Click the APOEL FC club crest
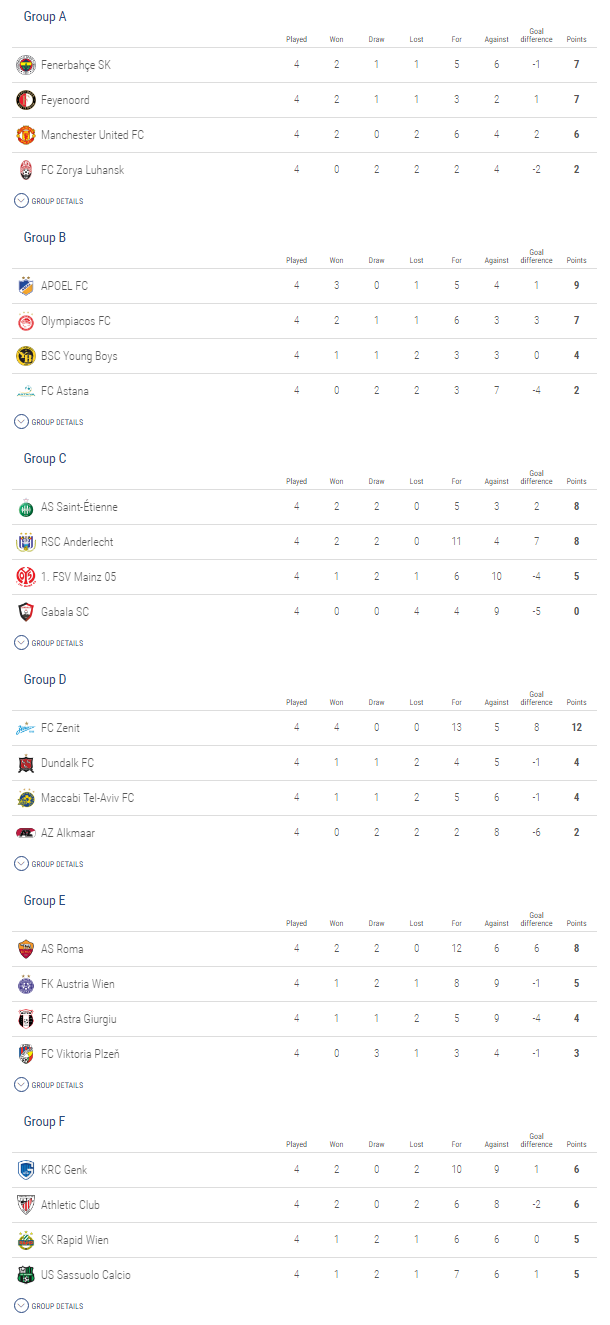 pyautogui.click(x=26, y=286)
